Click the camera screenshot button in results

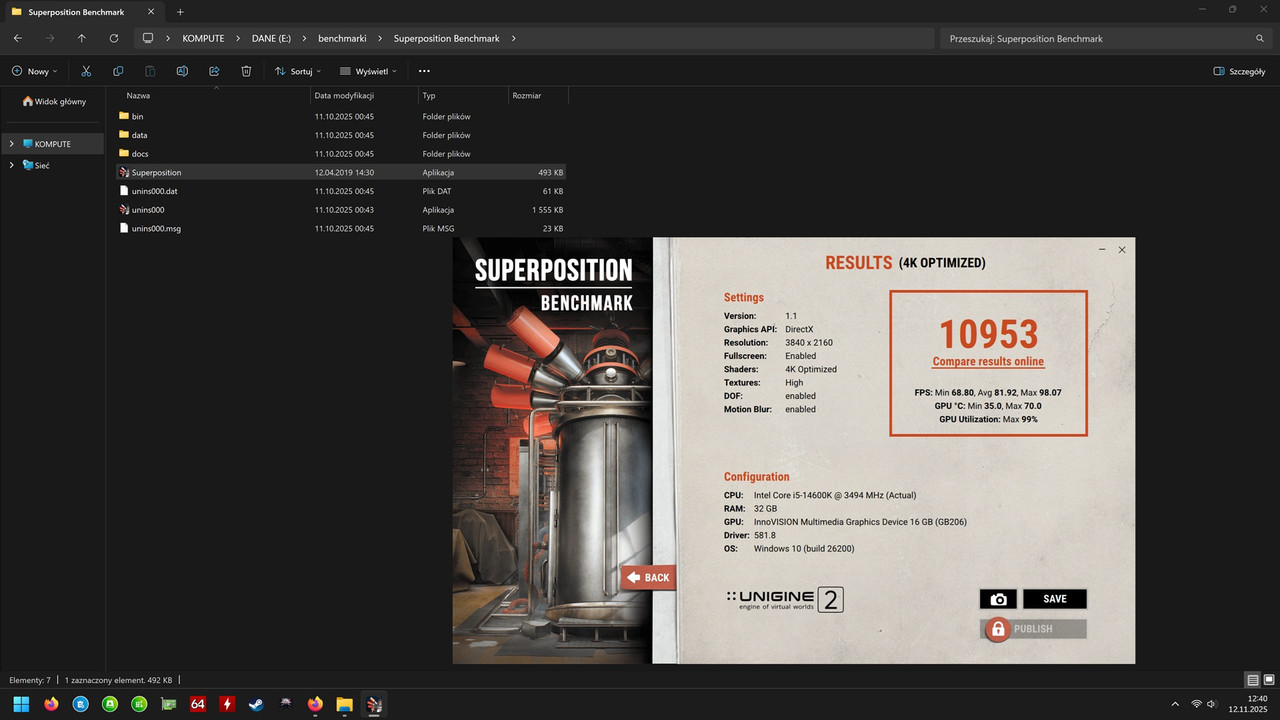998,599
